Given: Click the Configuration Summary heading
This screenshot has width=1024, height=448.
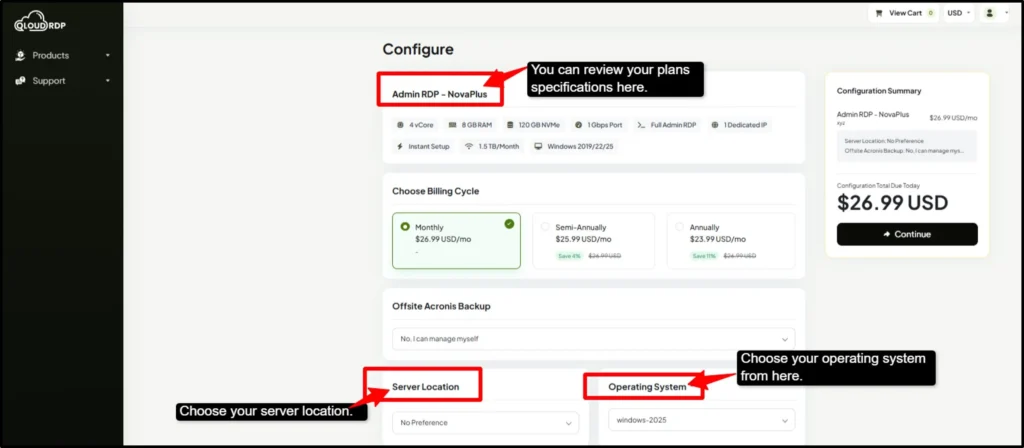Looking at the screenshot, I should [879, 91].
